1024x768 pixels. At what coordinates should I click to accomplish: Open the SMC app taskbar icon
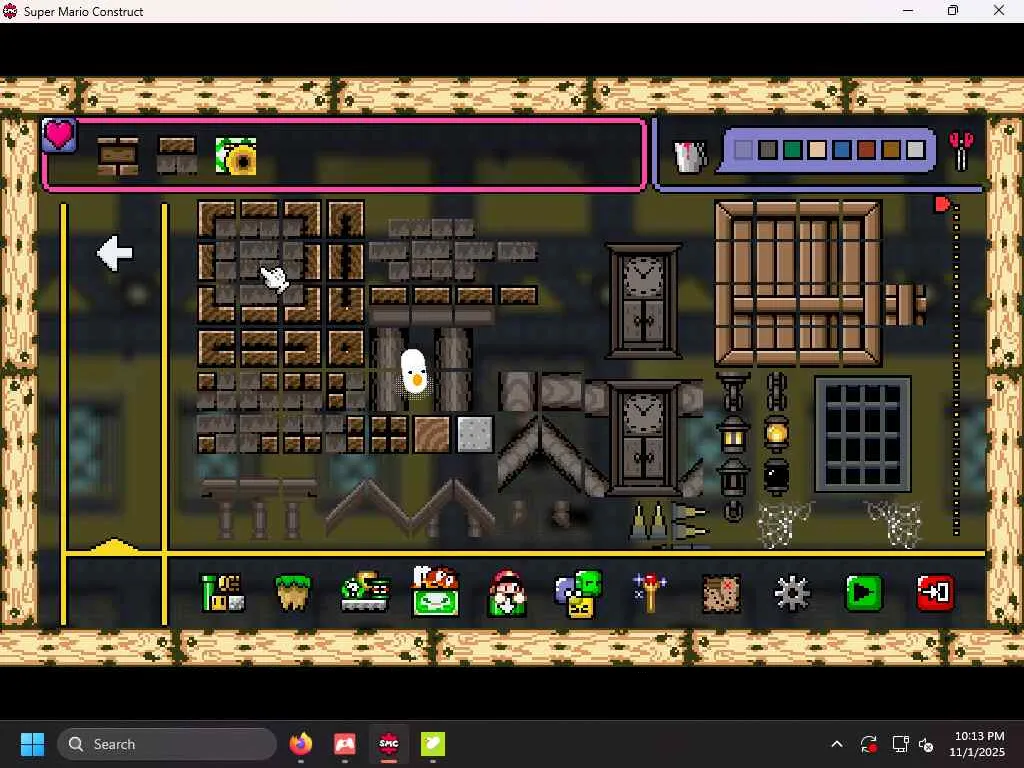point(389,744)
